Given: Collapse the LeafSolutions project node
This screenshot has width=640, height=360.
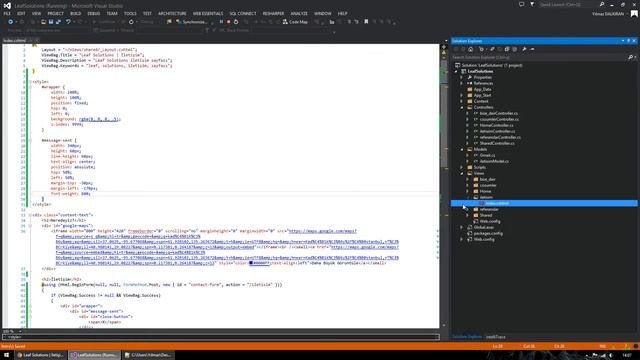Looking at the screenshot, I should (456, 71).
